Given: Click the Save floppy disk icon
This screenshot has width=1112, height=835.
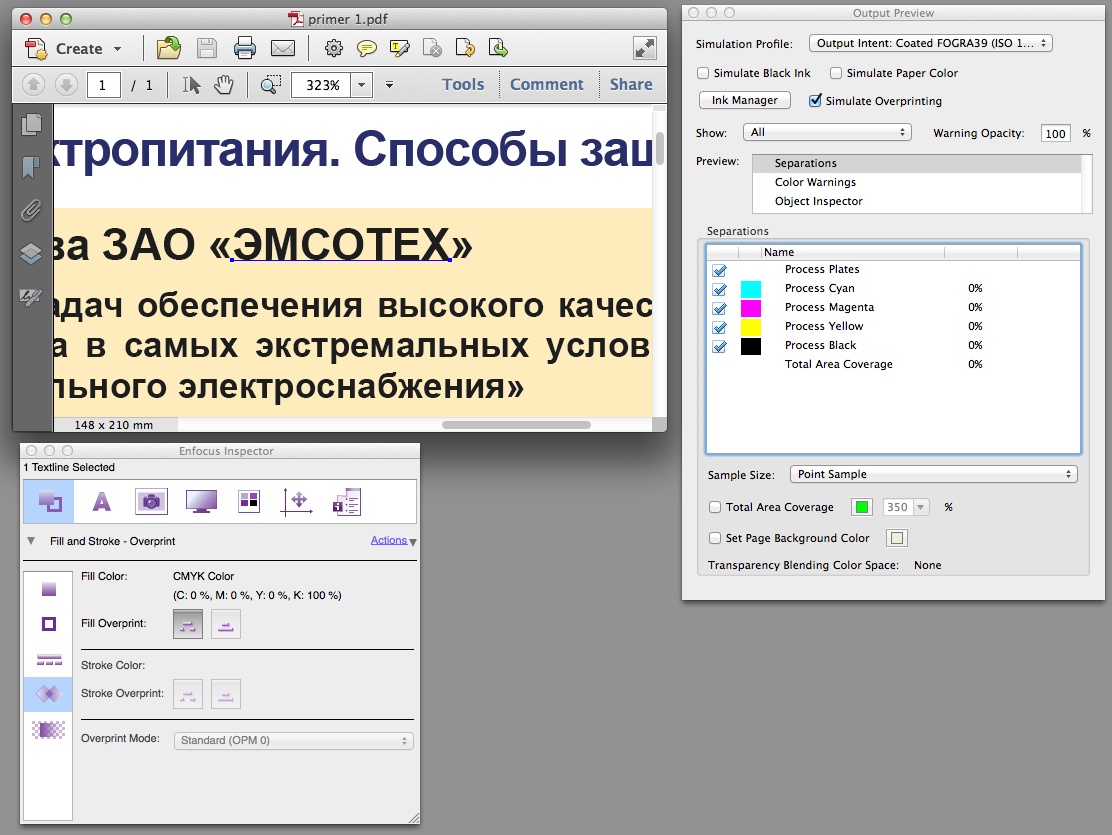Looking at the screenshot, I should (x=206, y=48).
